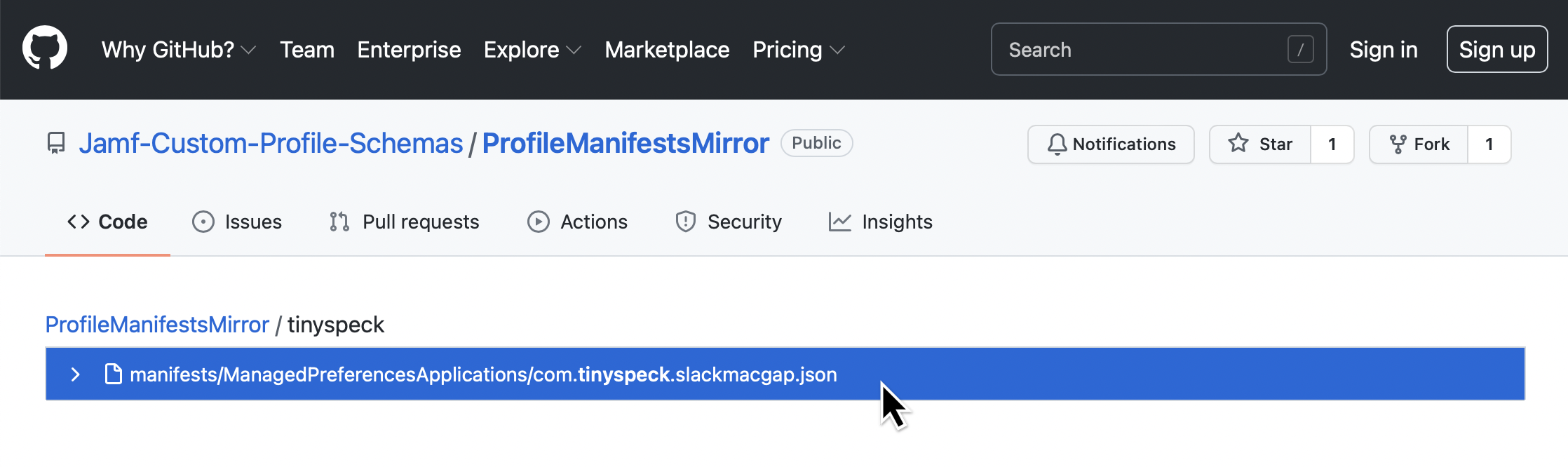
Task: Go to the Team page
Action: (307, 50)
